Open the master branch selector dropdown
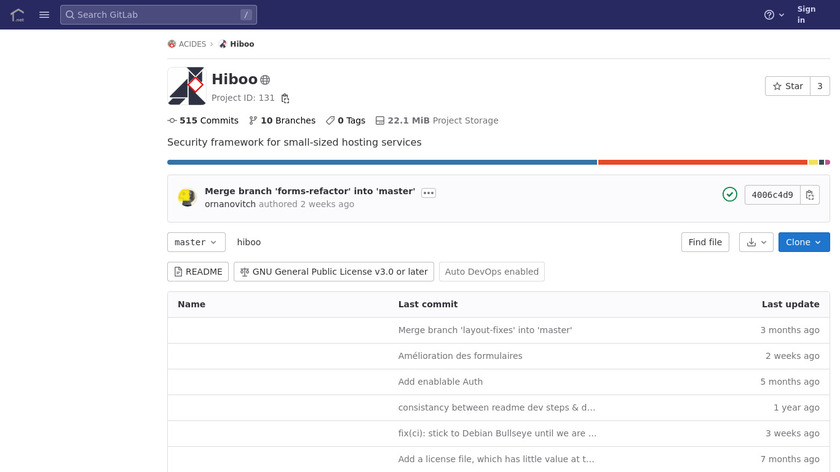The image size is (840, 472). [196, 242]
